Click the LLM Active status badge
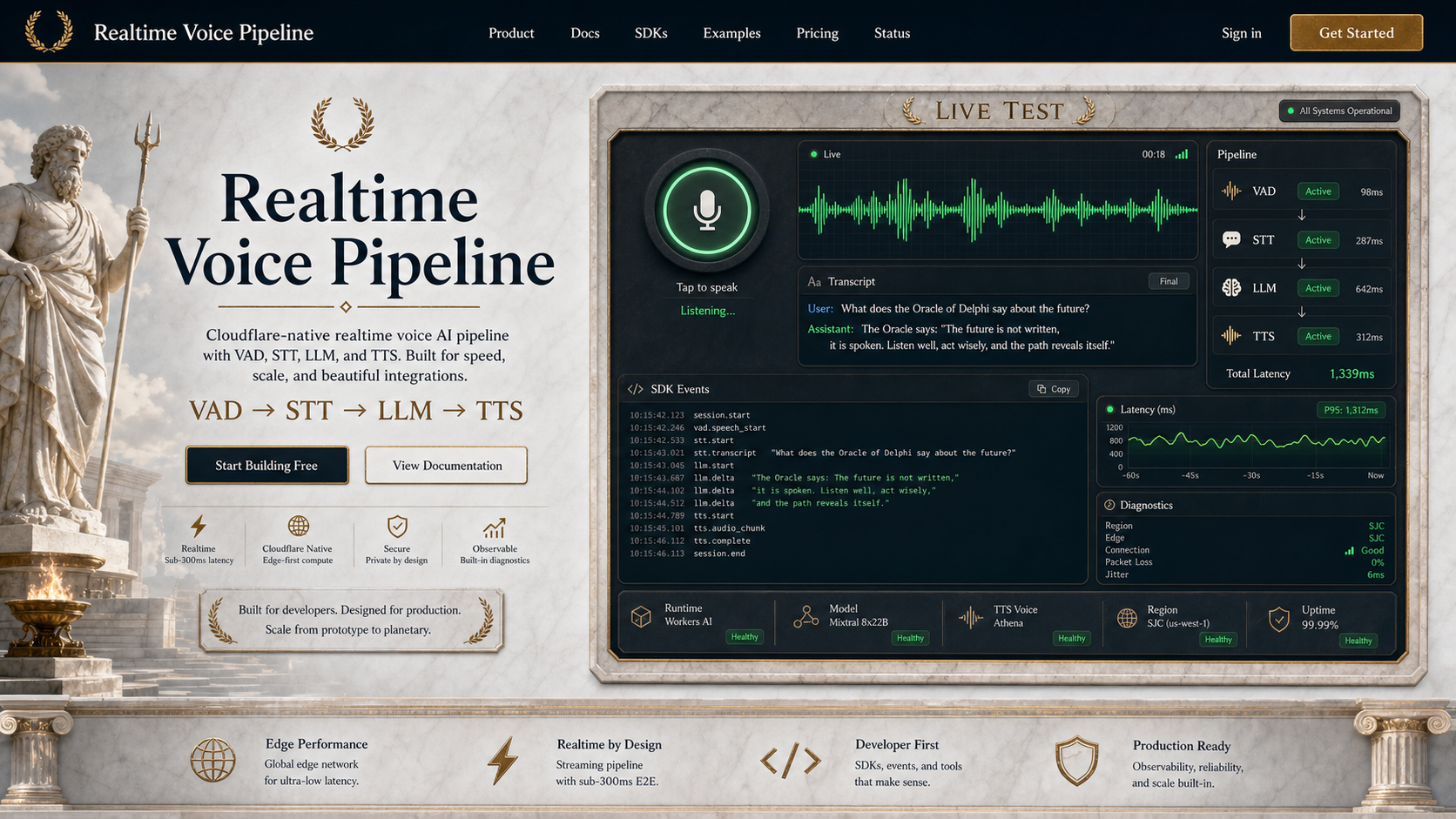 tap(1318, 288)
